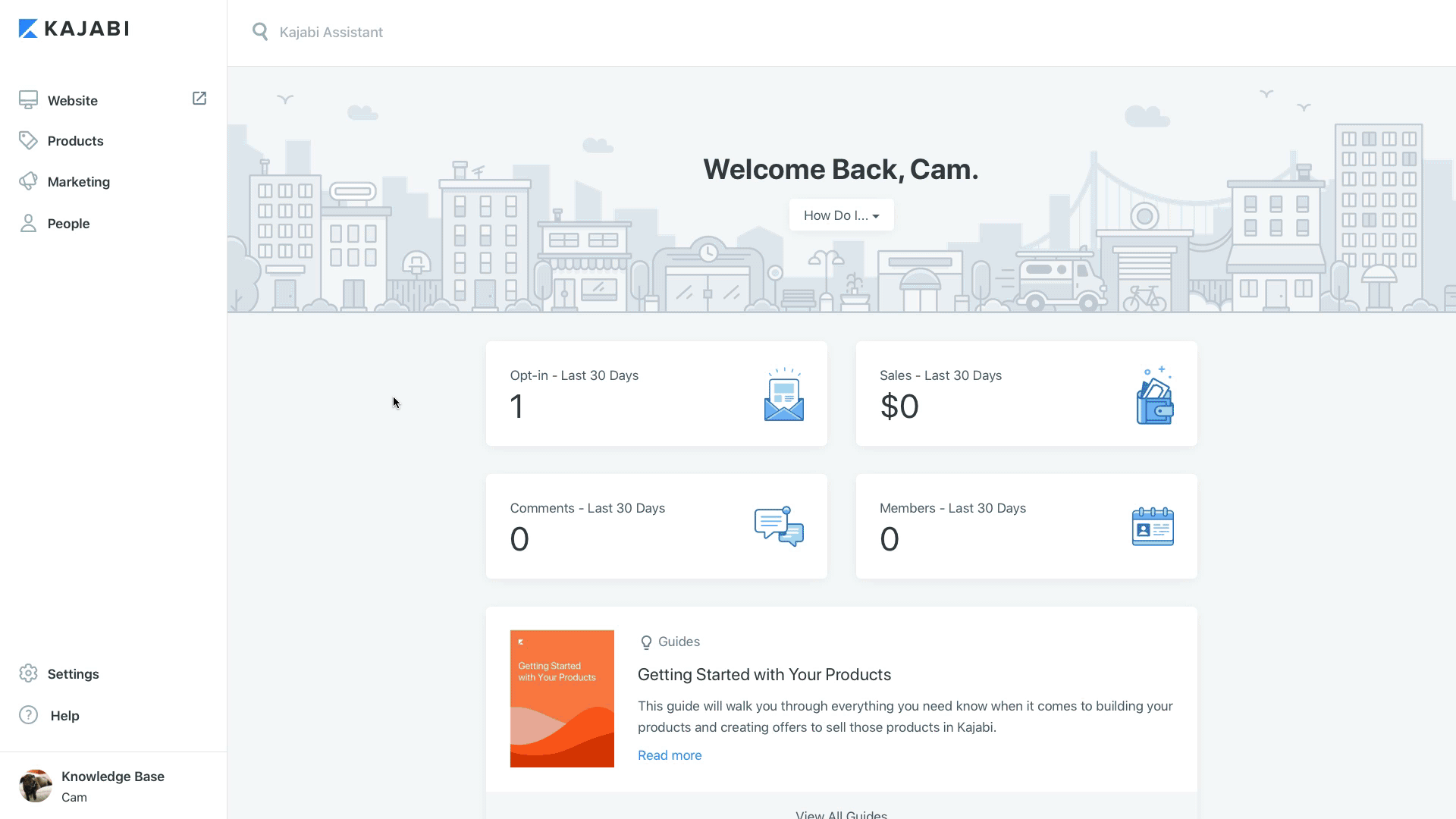This screenshot has height=819, width=1456.
Task: Click the View All Guides link
Action: pyautogui.click(x=841, y=814)
